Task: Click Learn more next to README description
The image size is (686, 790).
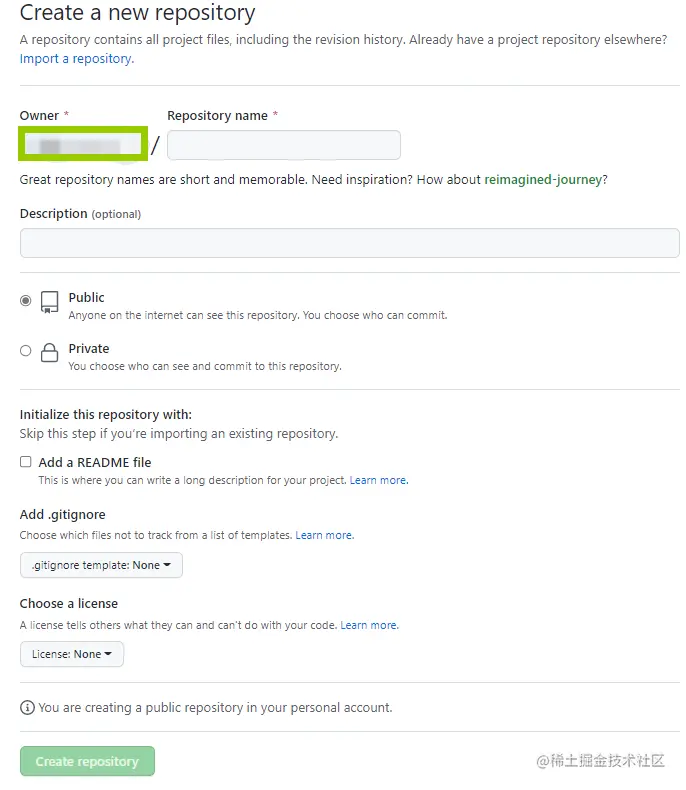Action: (378, 481)
